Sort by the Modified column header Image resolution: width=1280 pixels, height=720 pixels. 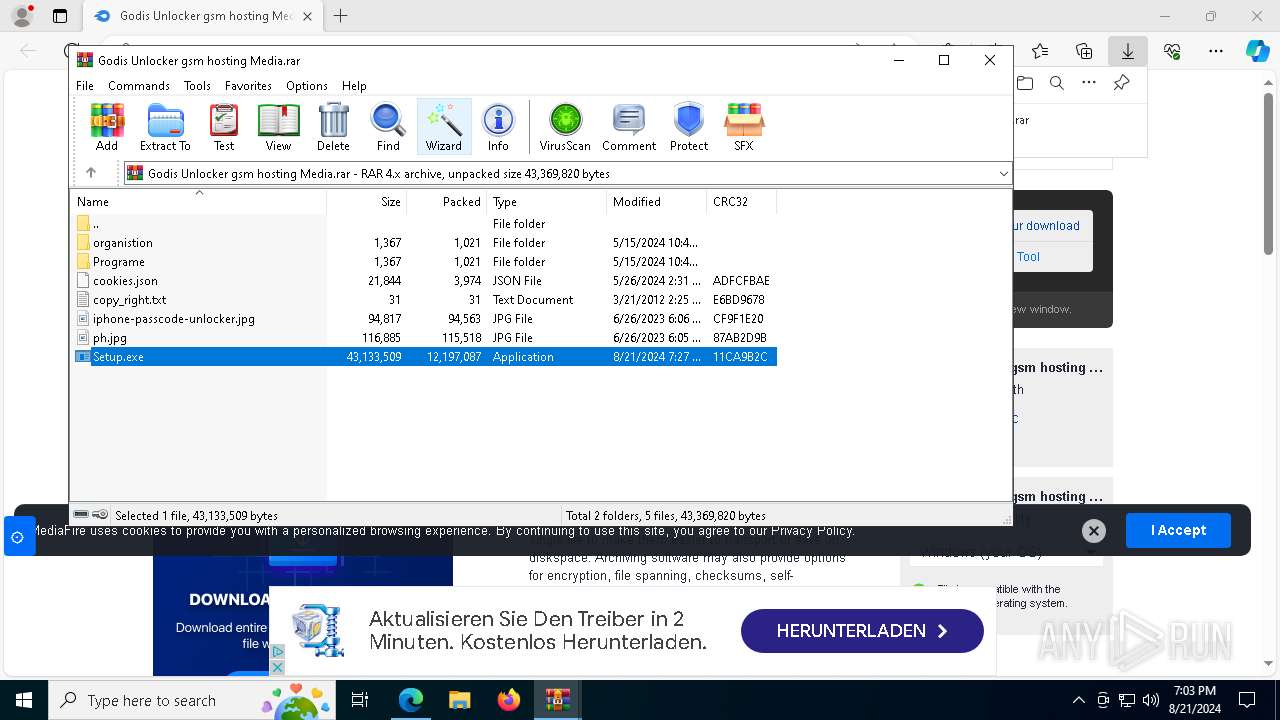(x=656, y=202)
